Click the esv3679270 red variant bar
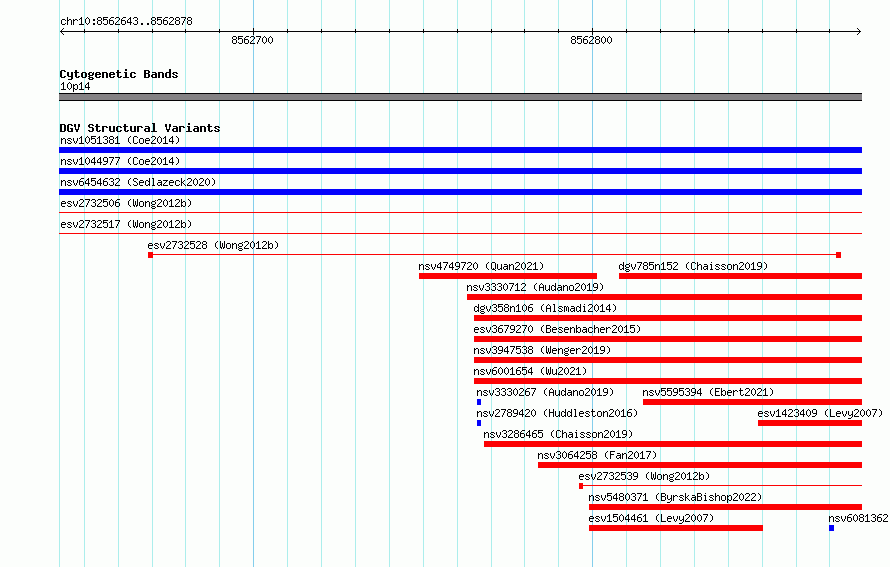890x567 pixels. pyautogui.click(x=668, y=339)
